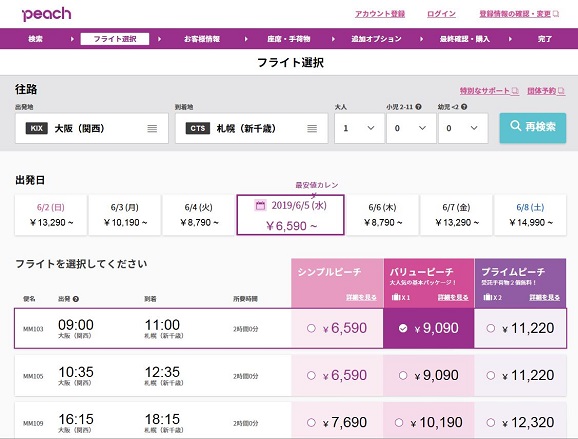View details link under シンプルピーチ
The width and height of the screenshot is (578, 439).
(x=361, y=297)
